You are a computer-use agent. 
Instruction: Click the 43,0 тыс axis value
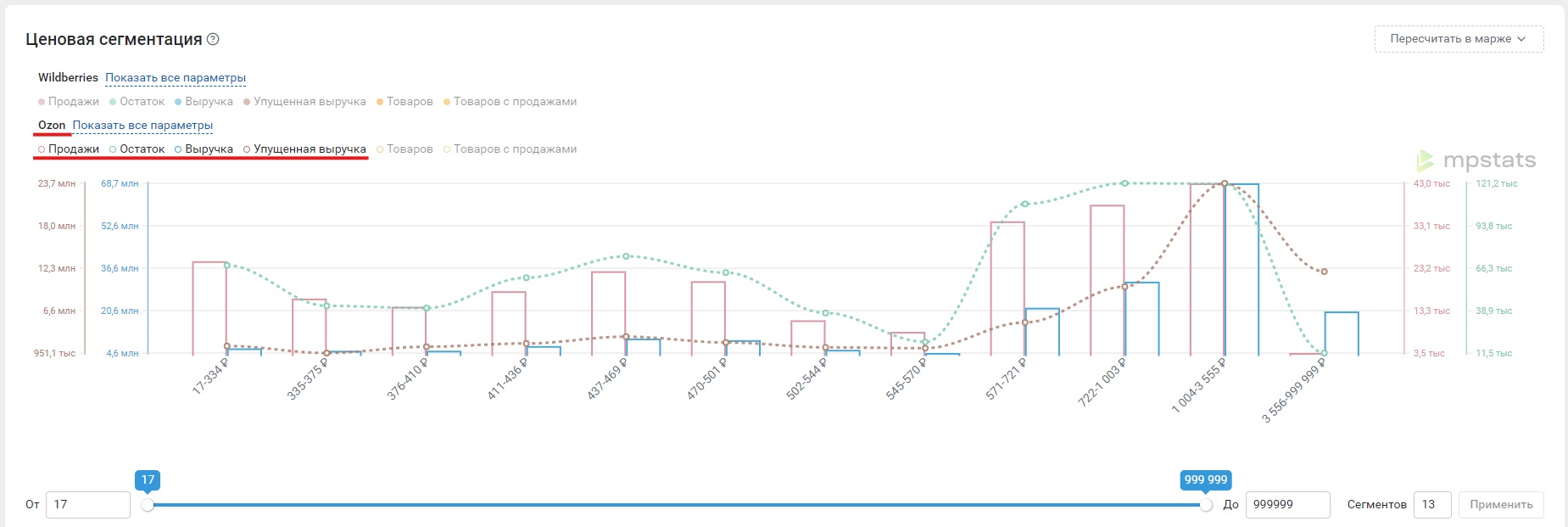pyautogui.click(x=1431, y=183)
